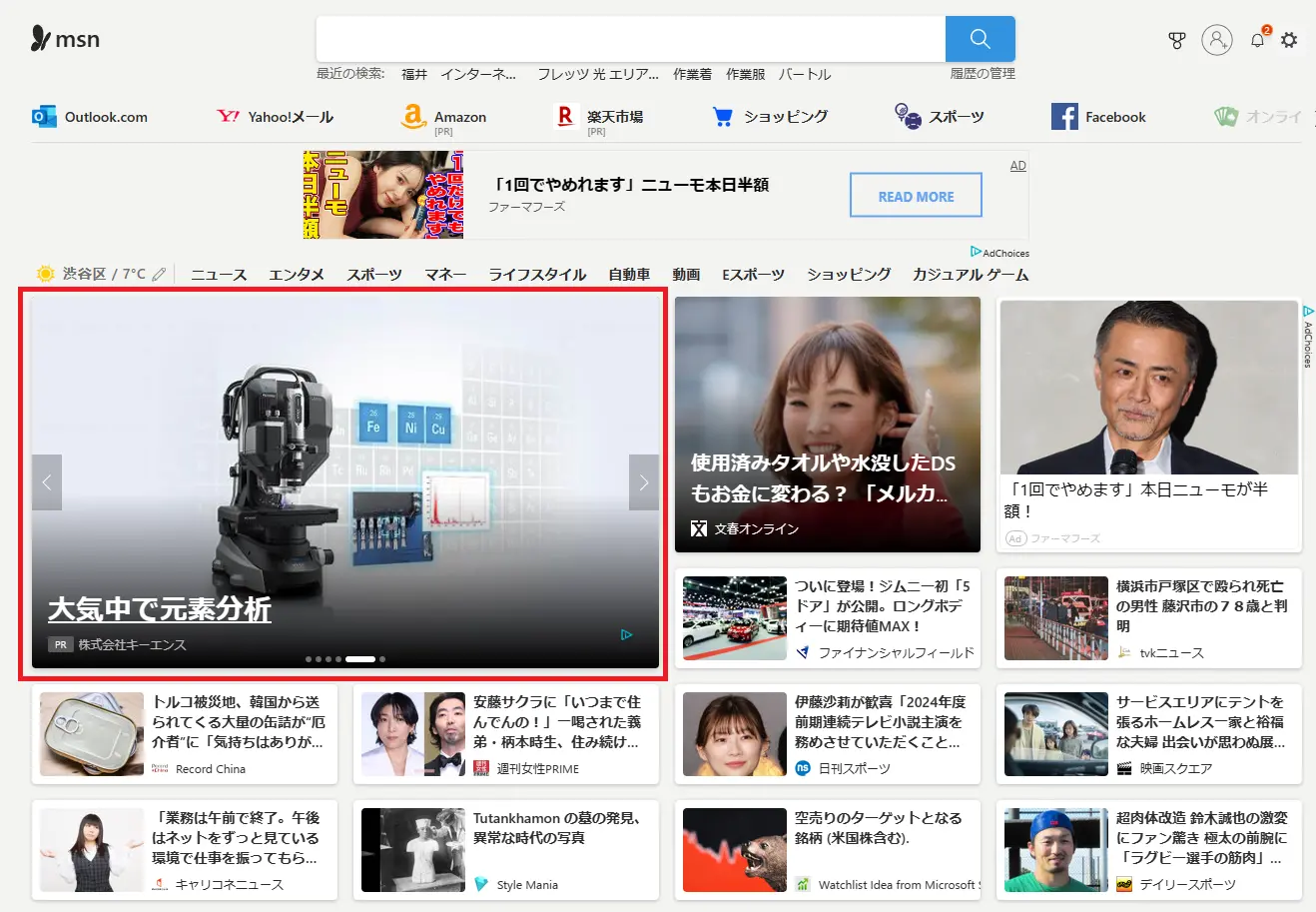Open the 鈴木誠也 muscle article
Viewport: 1316px width, 912px height.
pyautogui.click(x=1149, y=850)
